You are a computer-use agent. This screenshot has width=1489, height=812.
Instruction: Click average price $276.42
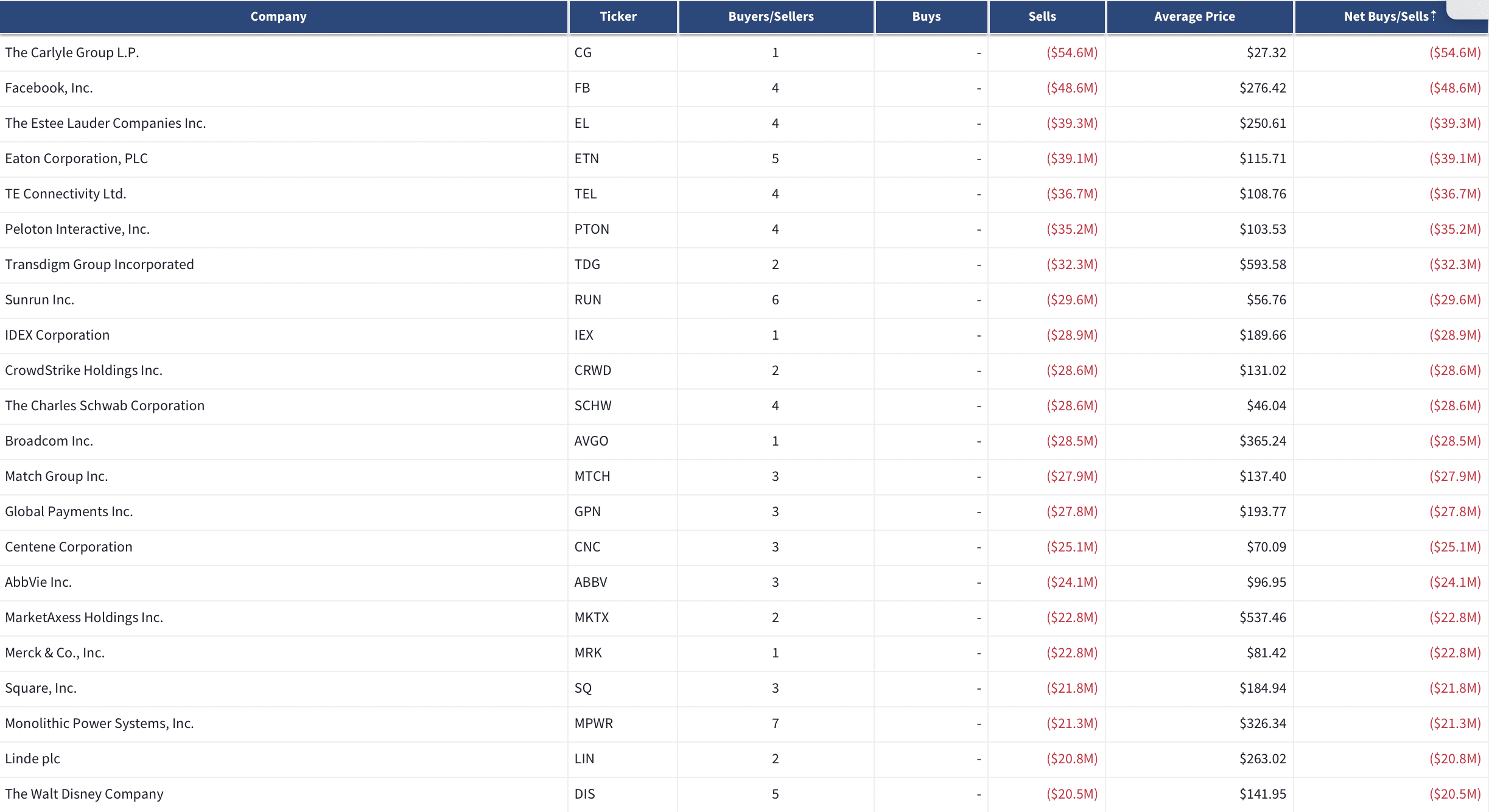tap(1263, 88)
